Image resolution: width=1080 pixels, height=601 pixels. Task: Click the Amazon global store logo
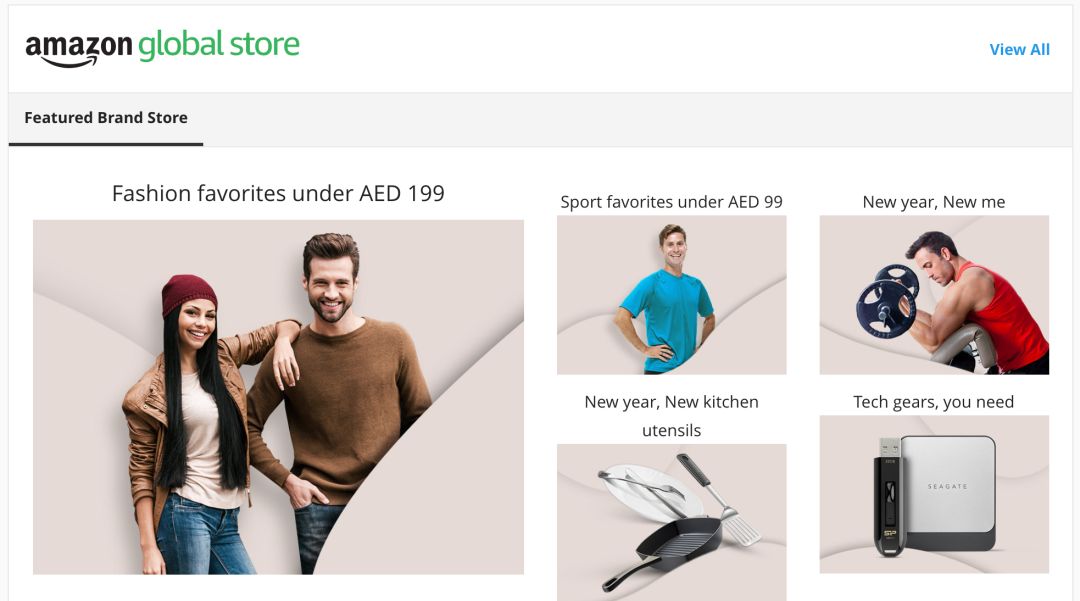(163, 48)
